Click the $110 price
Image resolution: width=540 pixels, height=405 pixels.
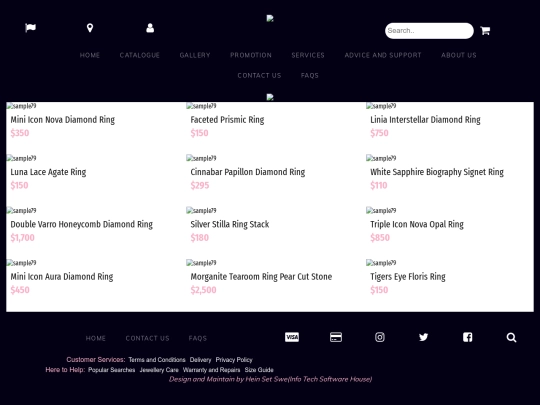click(x=379, y=185)
